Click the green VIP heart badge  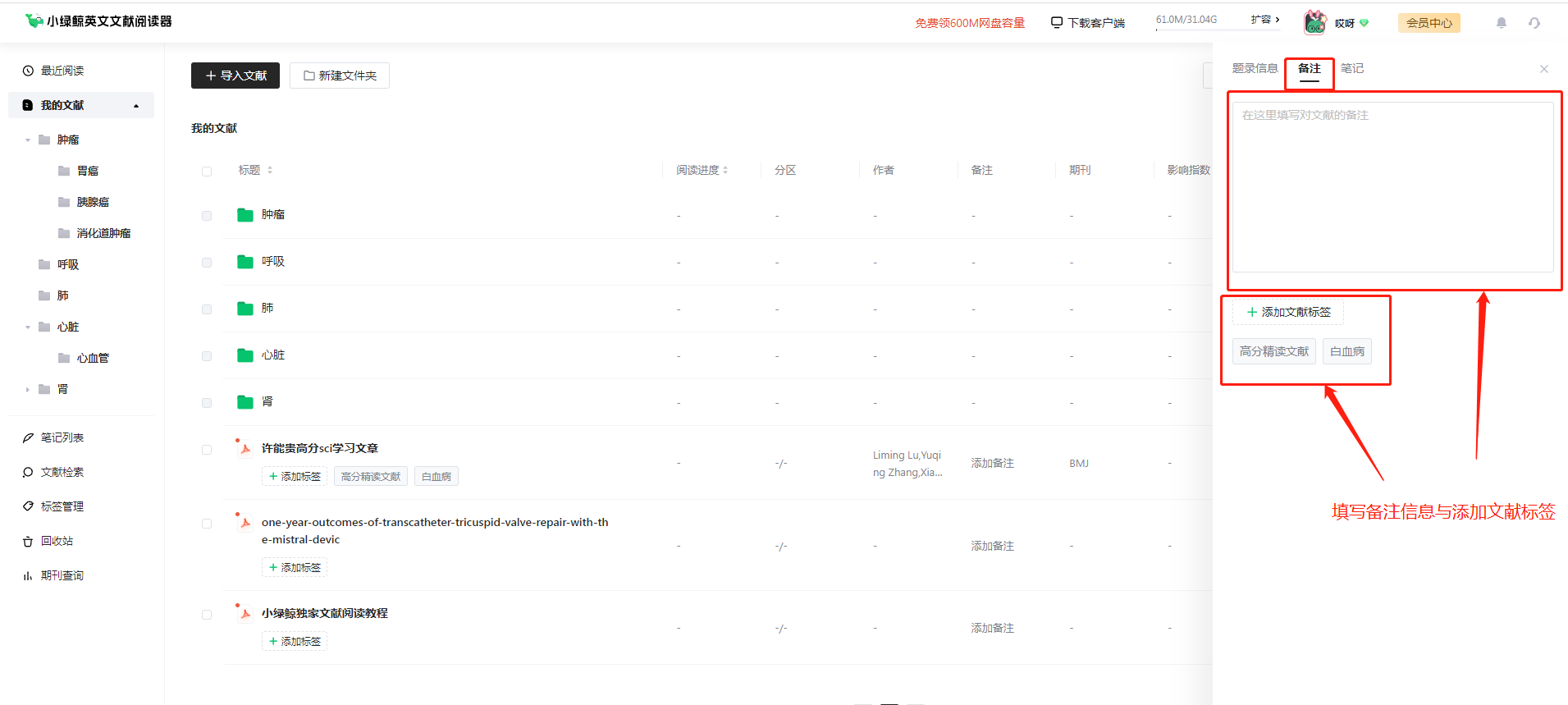tap(1365, 23)
